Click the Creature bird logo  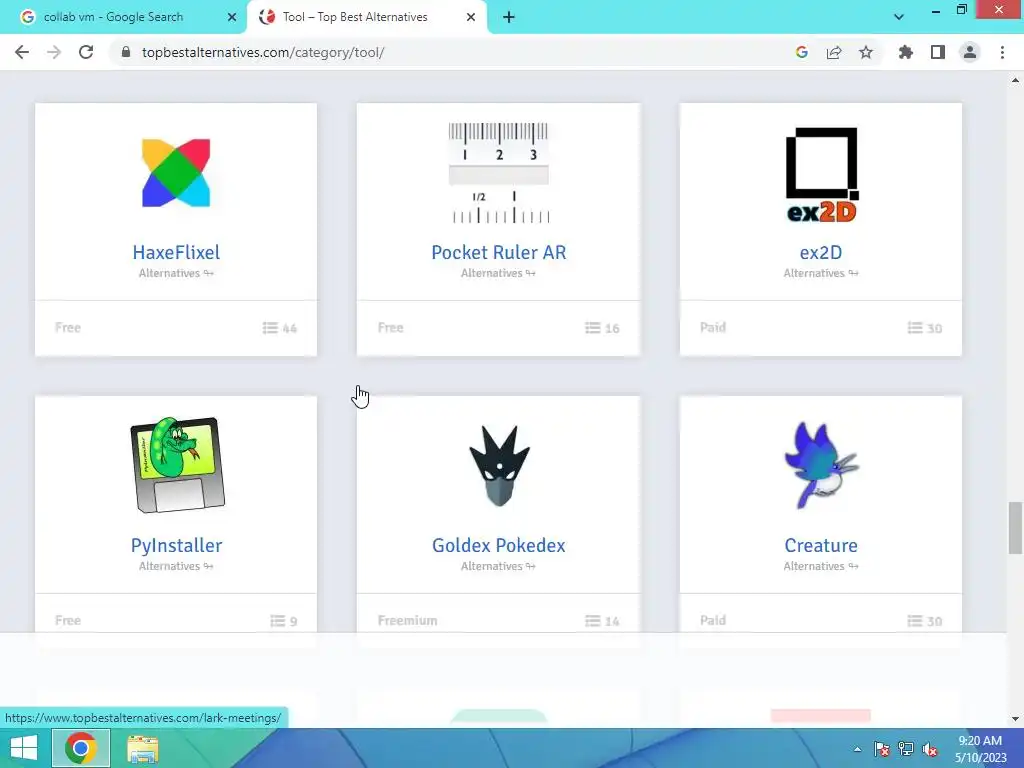pyautogui.click(x=822, y=465)
